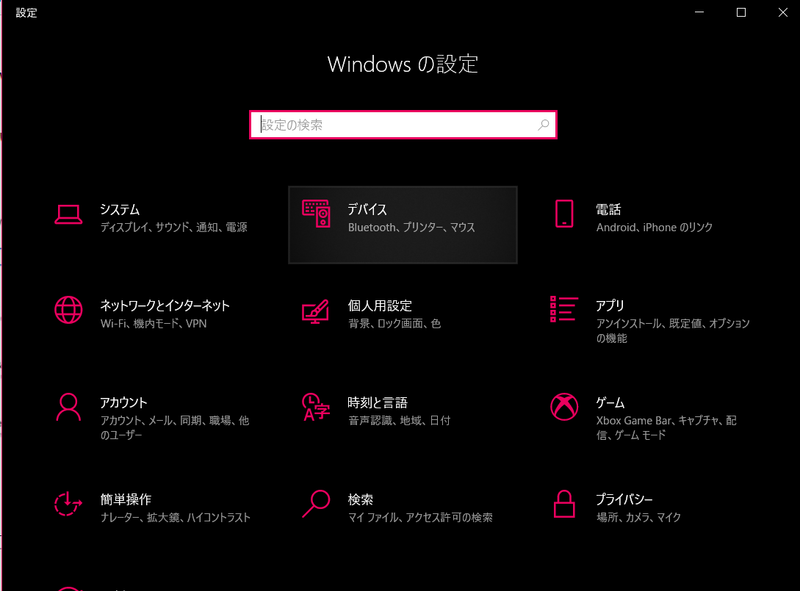Select the アカウント person icon

[68, 407]
